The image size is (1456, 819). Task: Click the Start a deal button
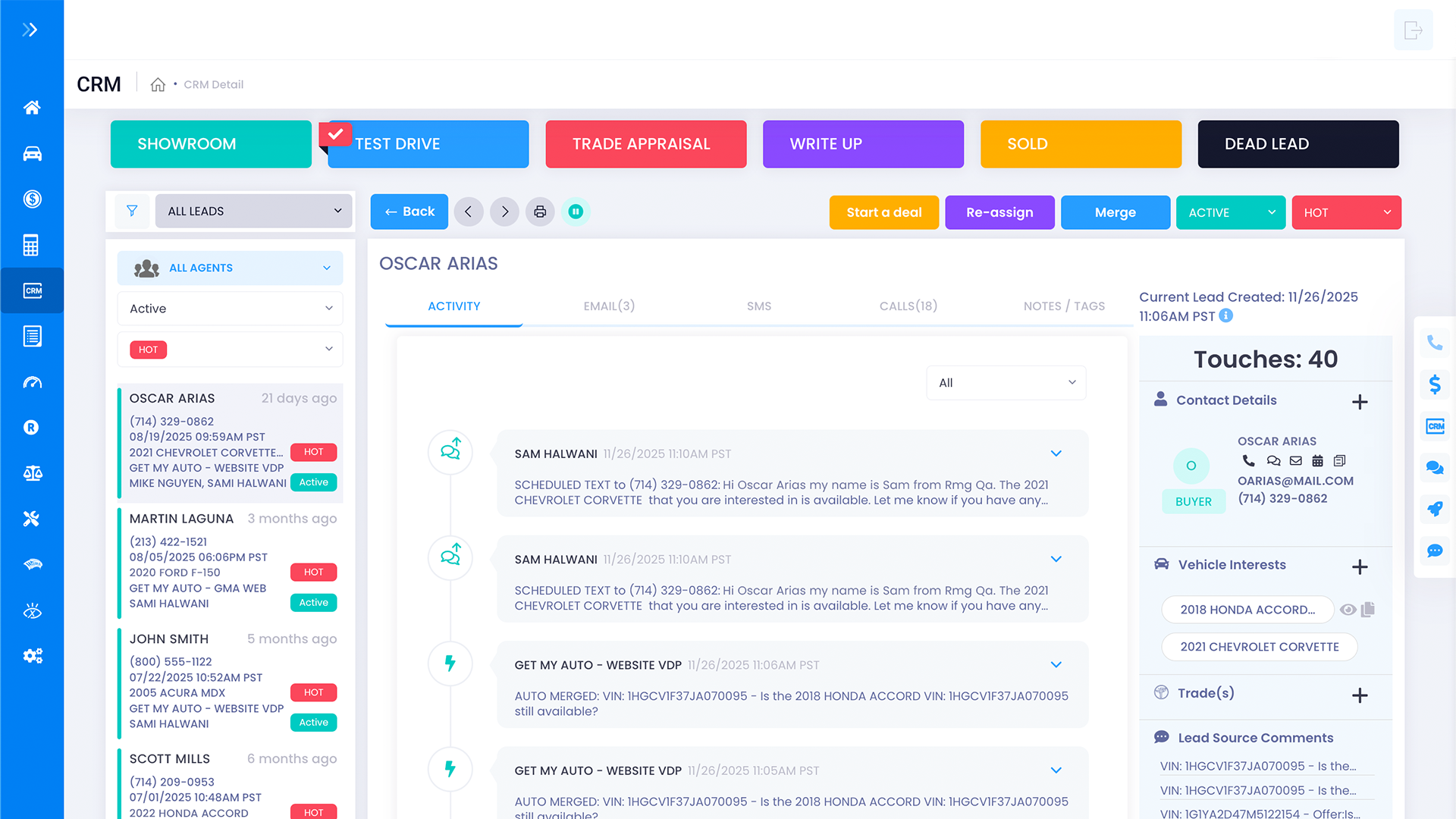883,212
